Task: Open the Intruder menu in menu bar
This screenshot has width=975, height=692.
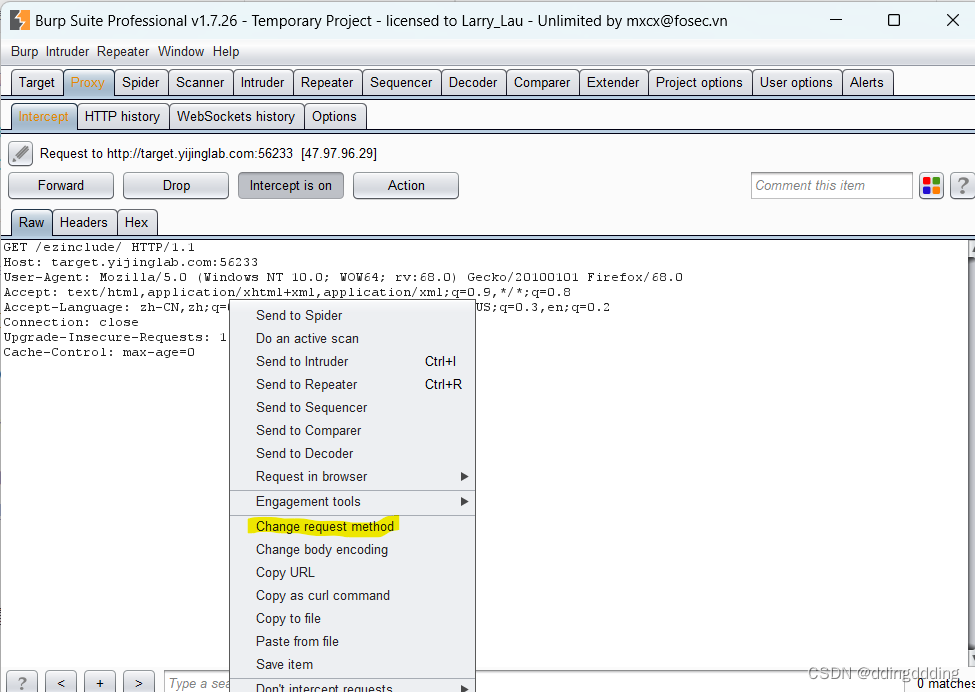Action: pyautogui.click(x=67, y=52)
